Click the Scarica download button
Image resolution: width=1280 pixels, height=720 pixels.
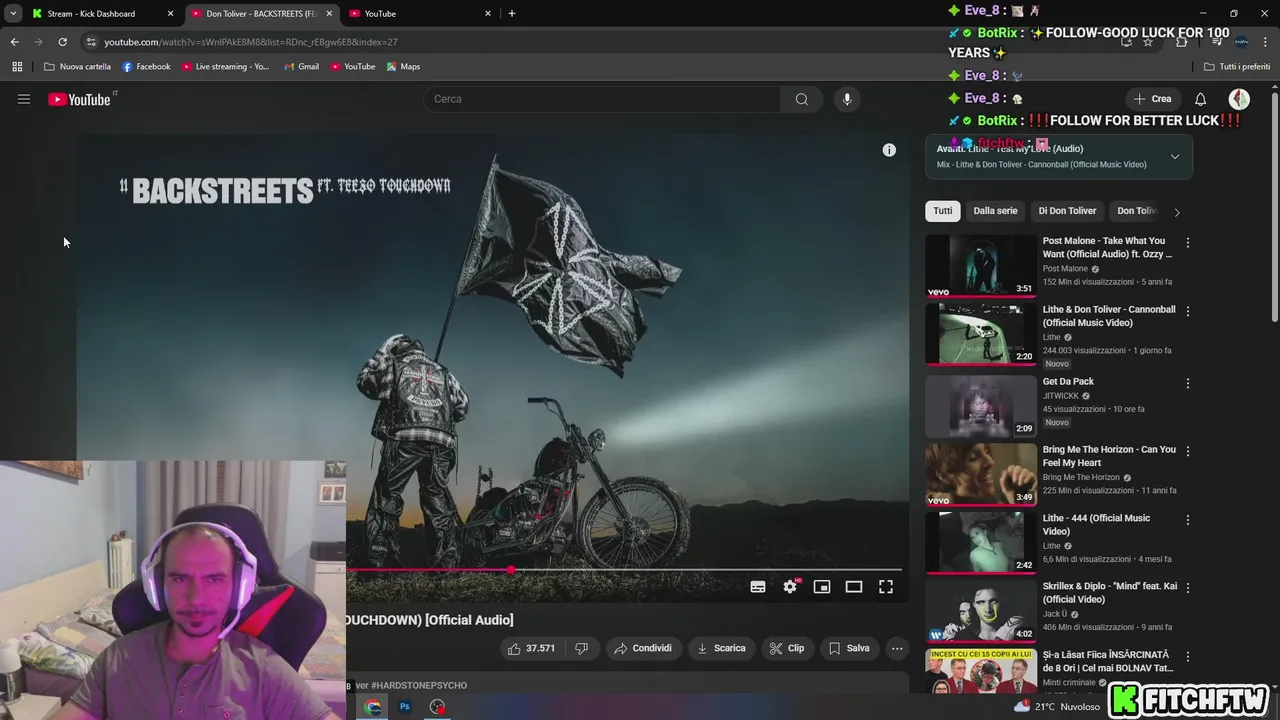pyautogui.click(x=721, y=648)
